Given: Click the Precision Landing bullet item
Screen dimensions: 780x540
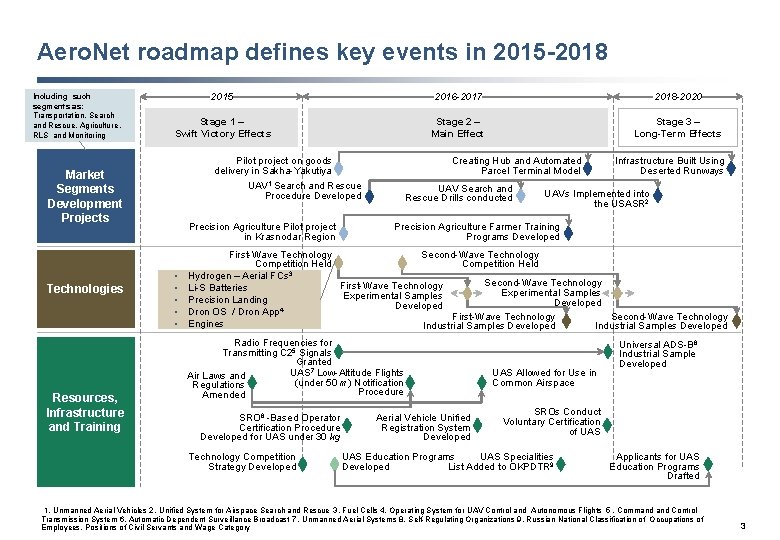Looking at the screenshot, I should tap(227, 300).
